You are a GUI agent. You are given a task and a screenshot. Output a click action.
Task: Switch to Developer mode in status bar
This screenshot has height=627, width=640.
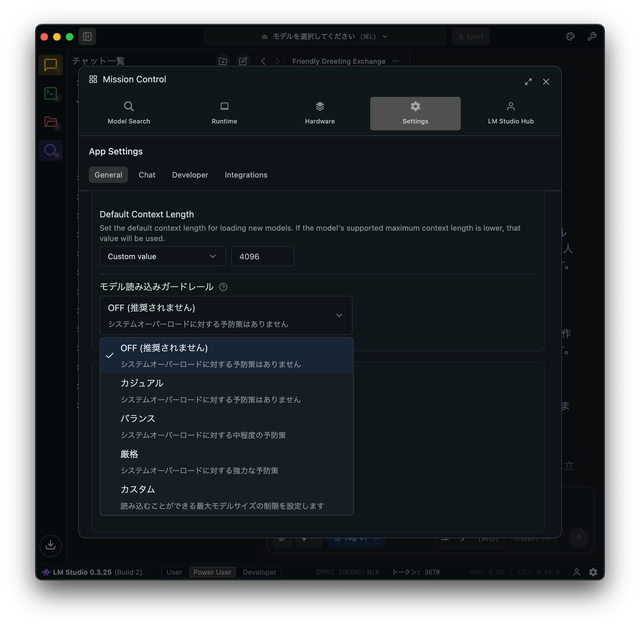tap(260, 572)
